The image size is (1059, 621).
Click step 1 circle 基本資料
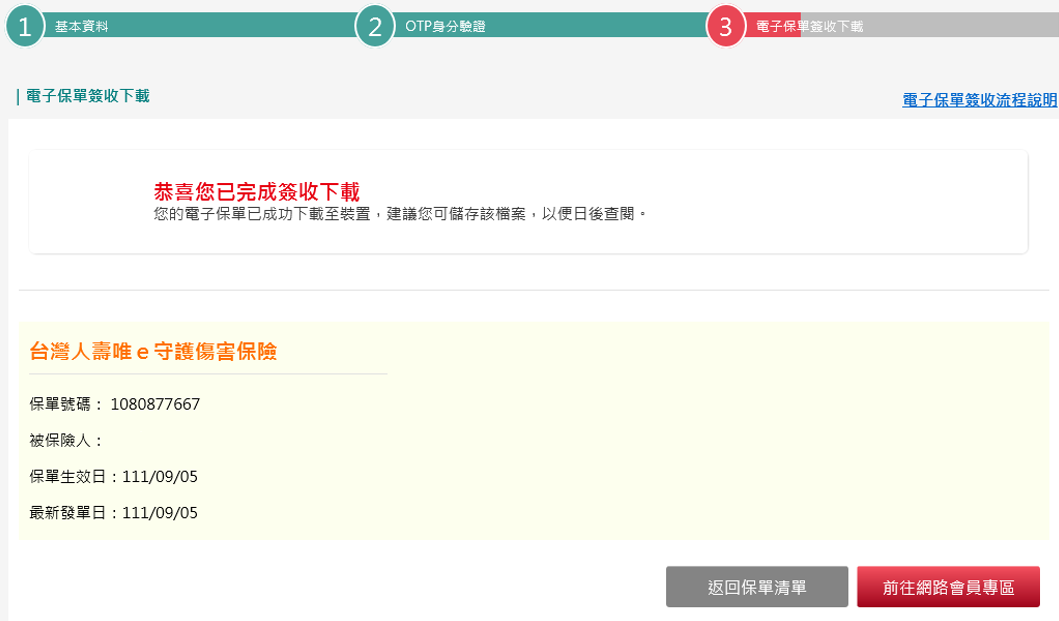[25, 26]
